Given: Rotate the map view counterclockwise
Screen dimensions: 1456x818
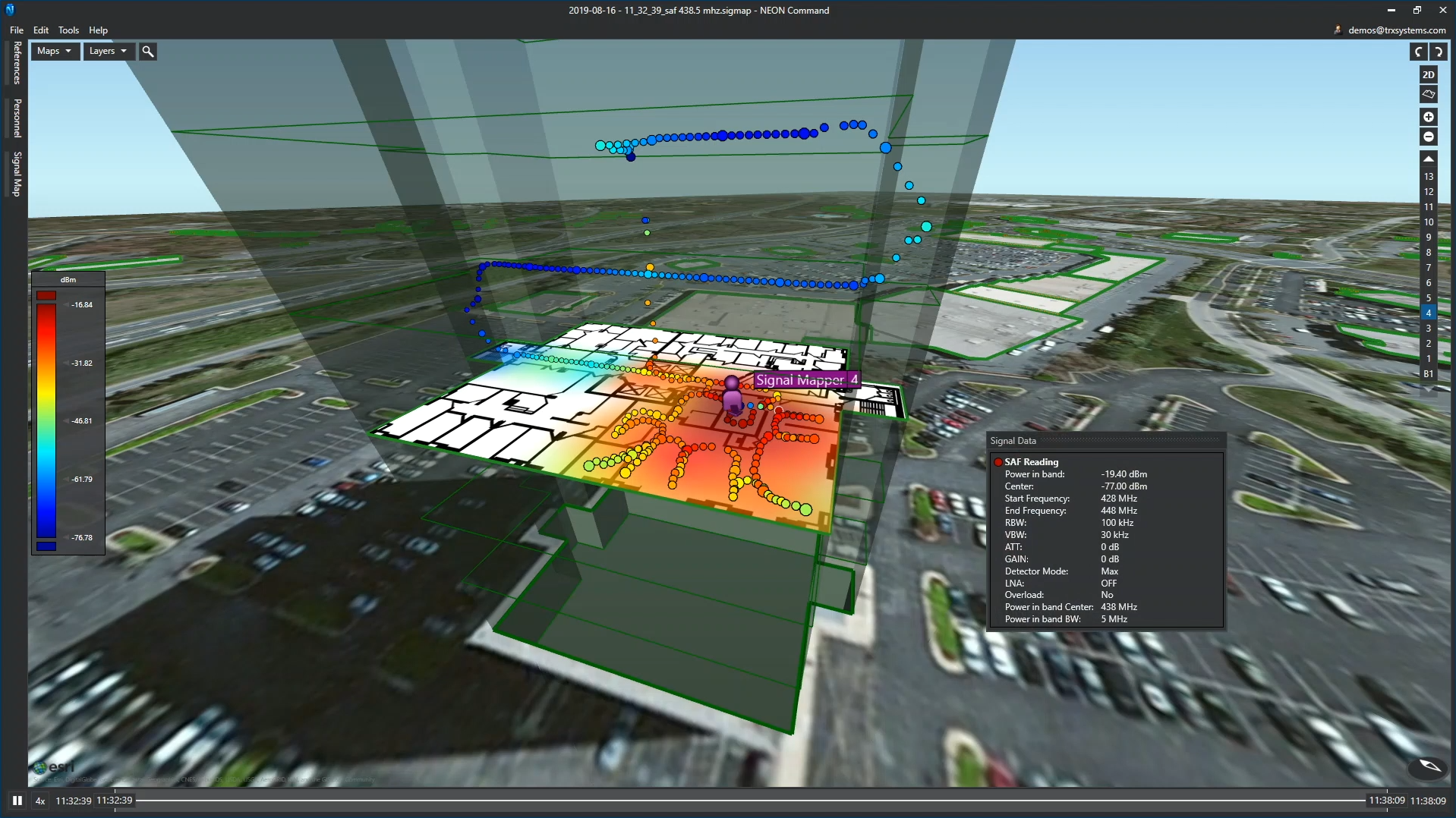Looking at the screenshot, I should point(1418,52).
